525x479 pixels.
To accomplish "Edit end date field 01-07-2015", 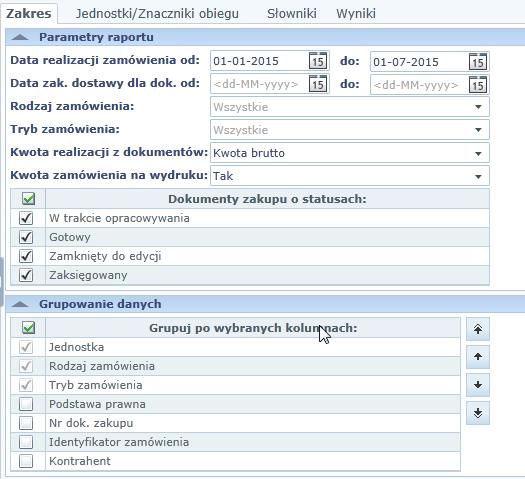I will pyautogui.click(x=420, y=62).
